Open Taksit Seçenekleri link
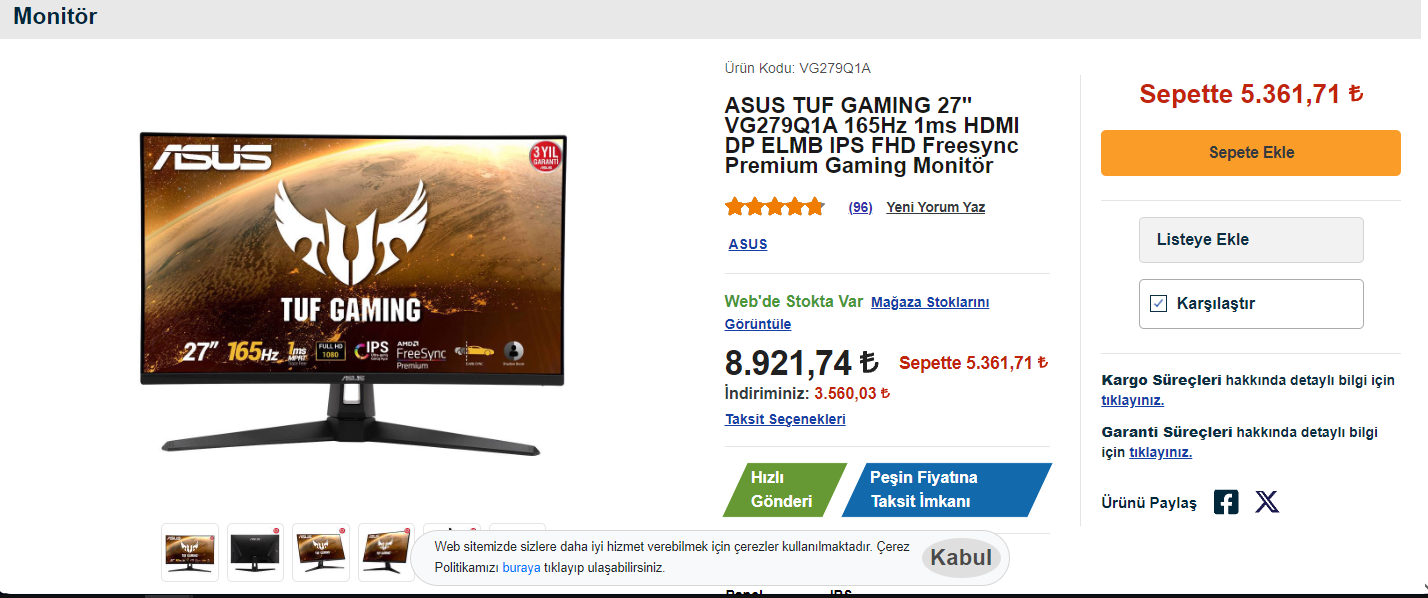Screen dimensions: 1428x598 785,419
